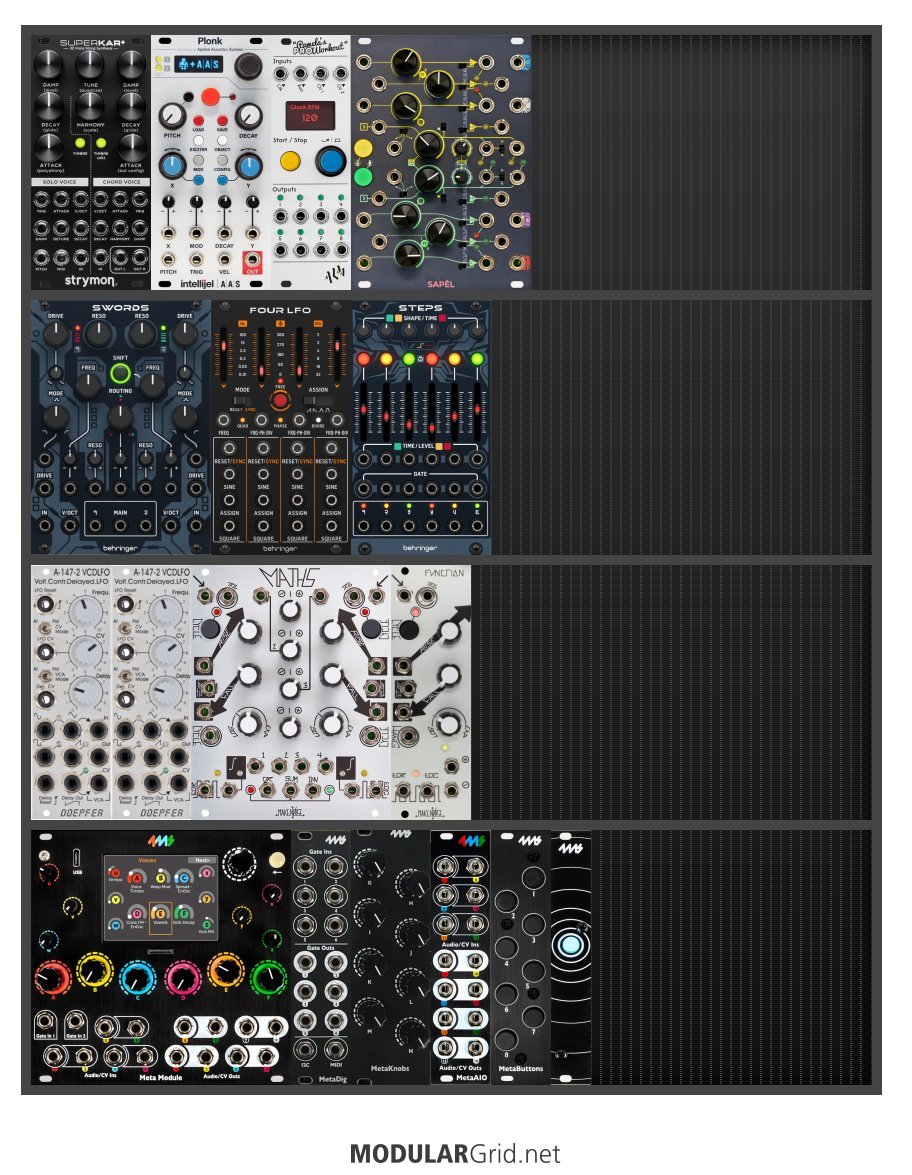Click the strymon logo on SuperKar+

coord(90,280)
